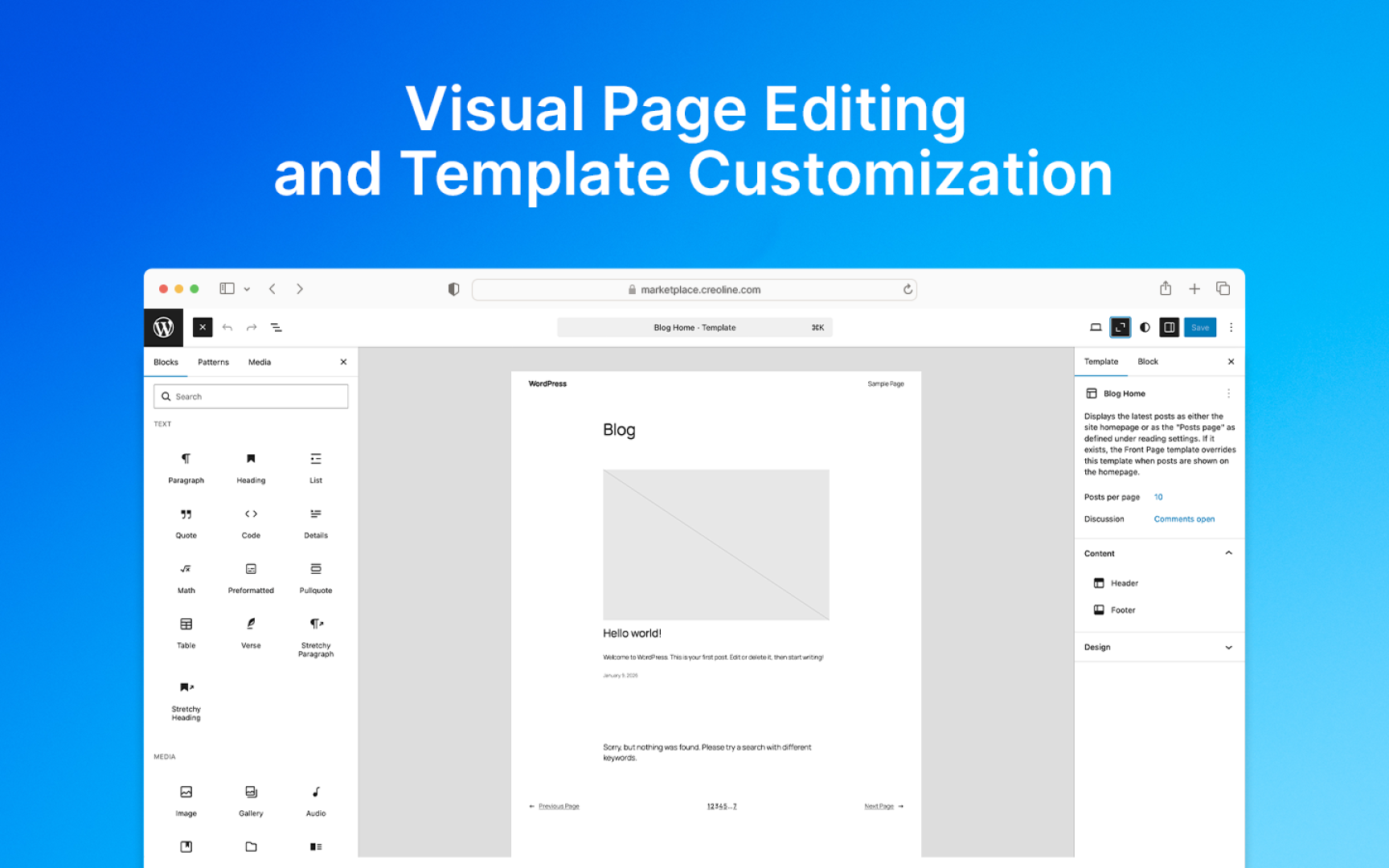Collapse the Content section

click(x=1228, y=553)
